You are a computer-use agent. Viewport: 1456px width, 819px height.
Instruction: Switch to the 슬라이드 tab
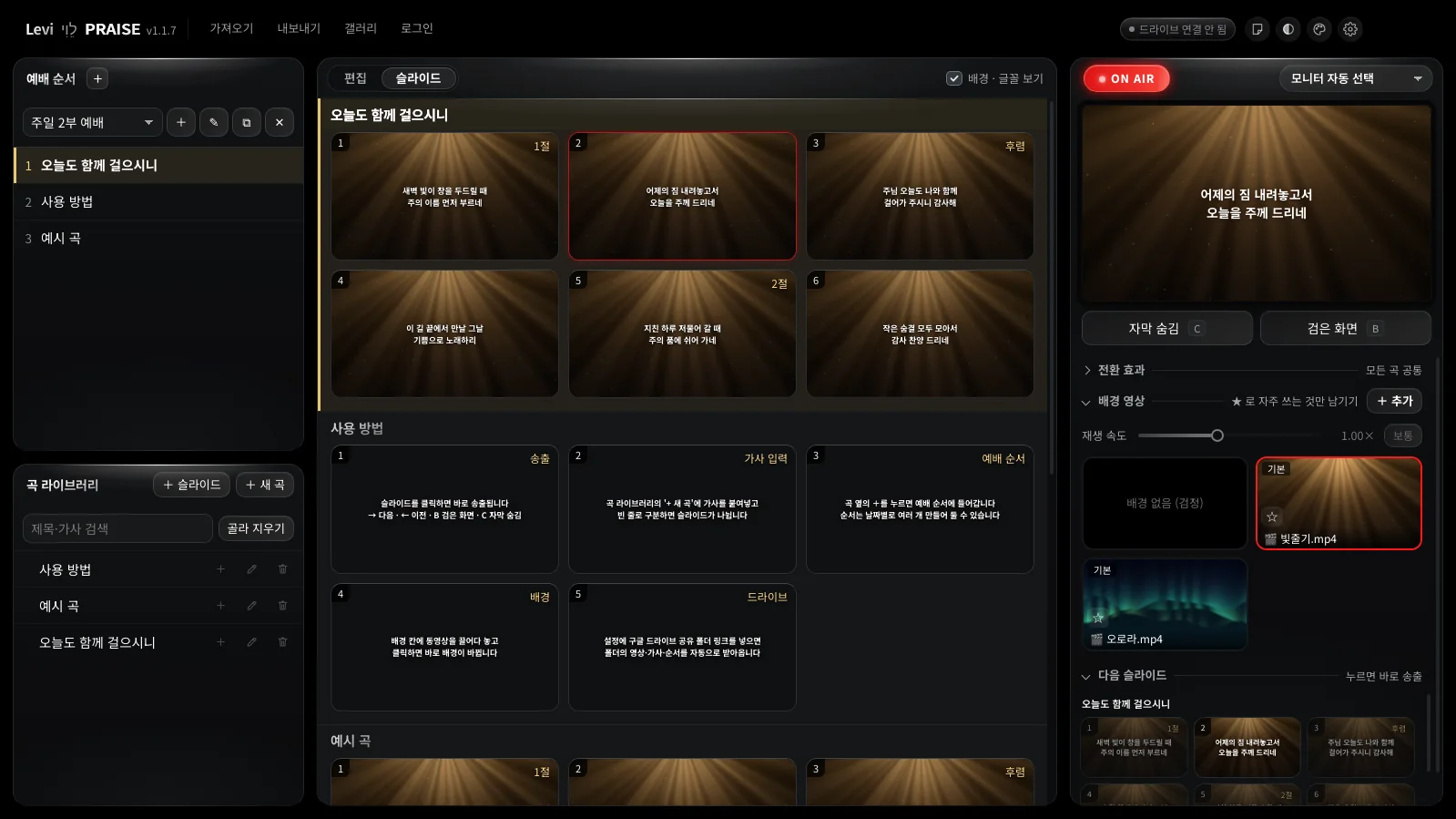(418, 78)
